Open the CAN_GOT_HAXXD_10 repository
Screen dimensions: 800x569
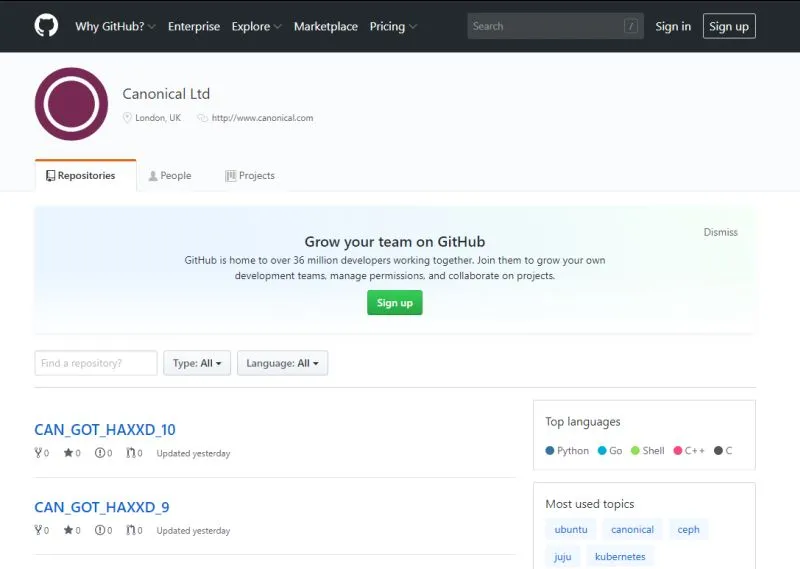105,430
